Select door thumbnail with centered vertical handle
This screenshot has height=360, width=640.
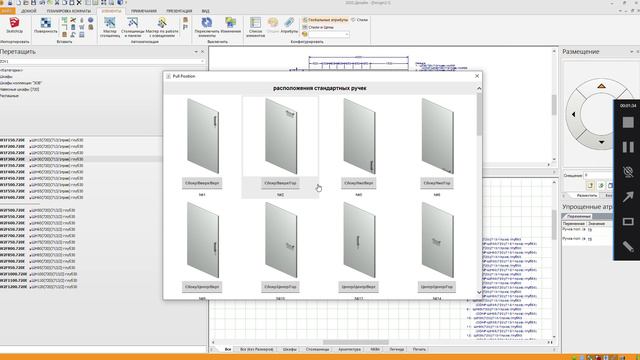[359, 240]
